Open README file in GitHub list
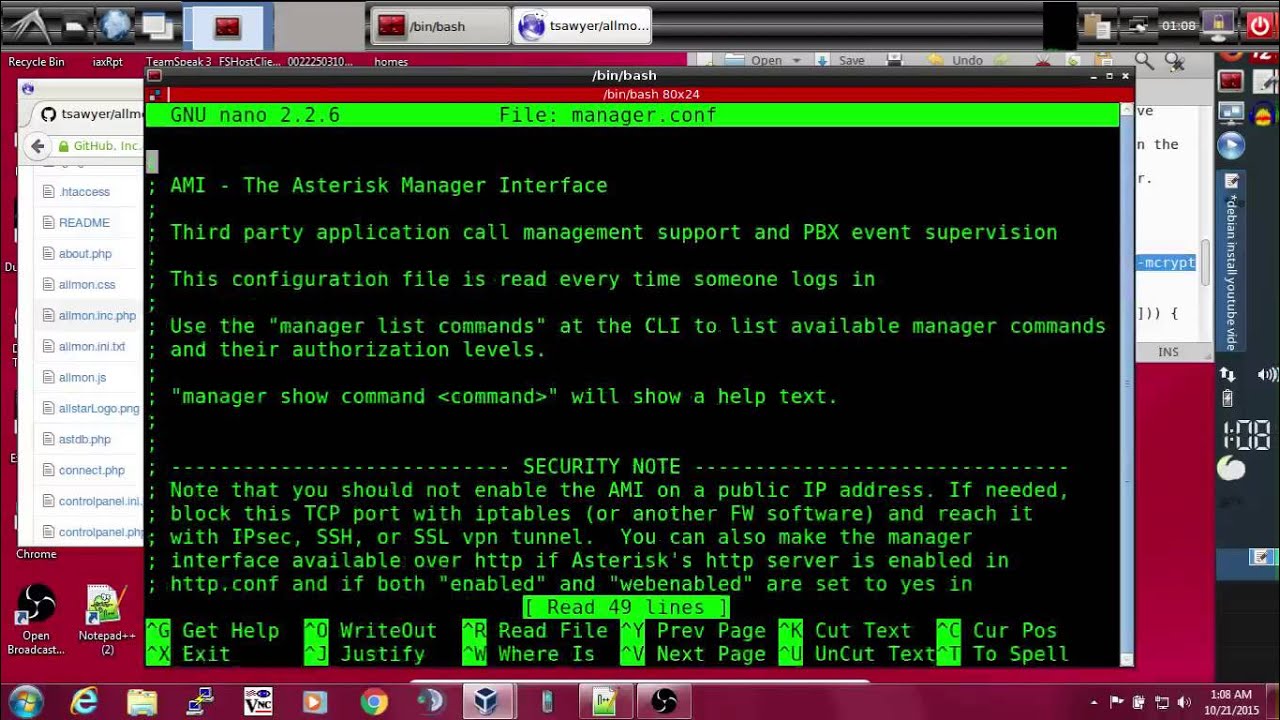The image size is (1280, 720). (x=84, y=223)
